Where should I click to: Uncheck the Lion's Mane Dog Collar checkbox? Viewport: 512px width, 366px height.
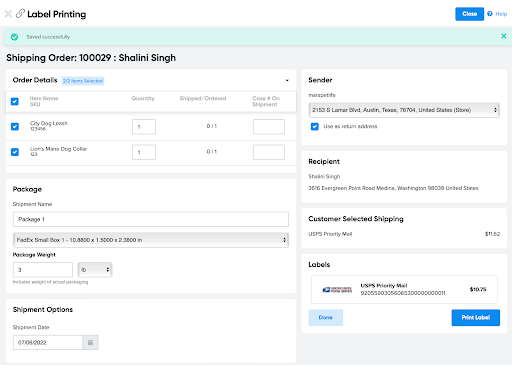(15, 152)
